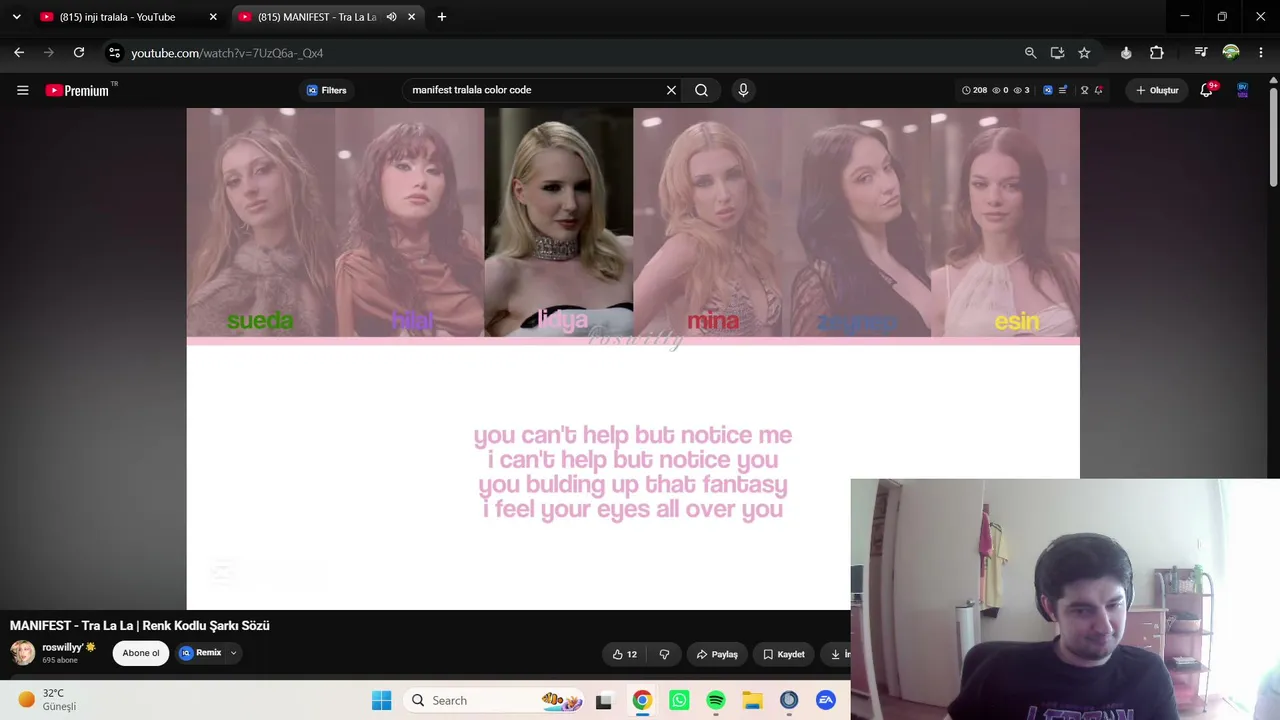Screen dimensions: 1280x720
Task: Like the video showing 12 likes
Action: tap(625, 654)
